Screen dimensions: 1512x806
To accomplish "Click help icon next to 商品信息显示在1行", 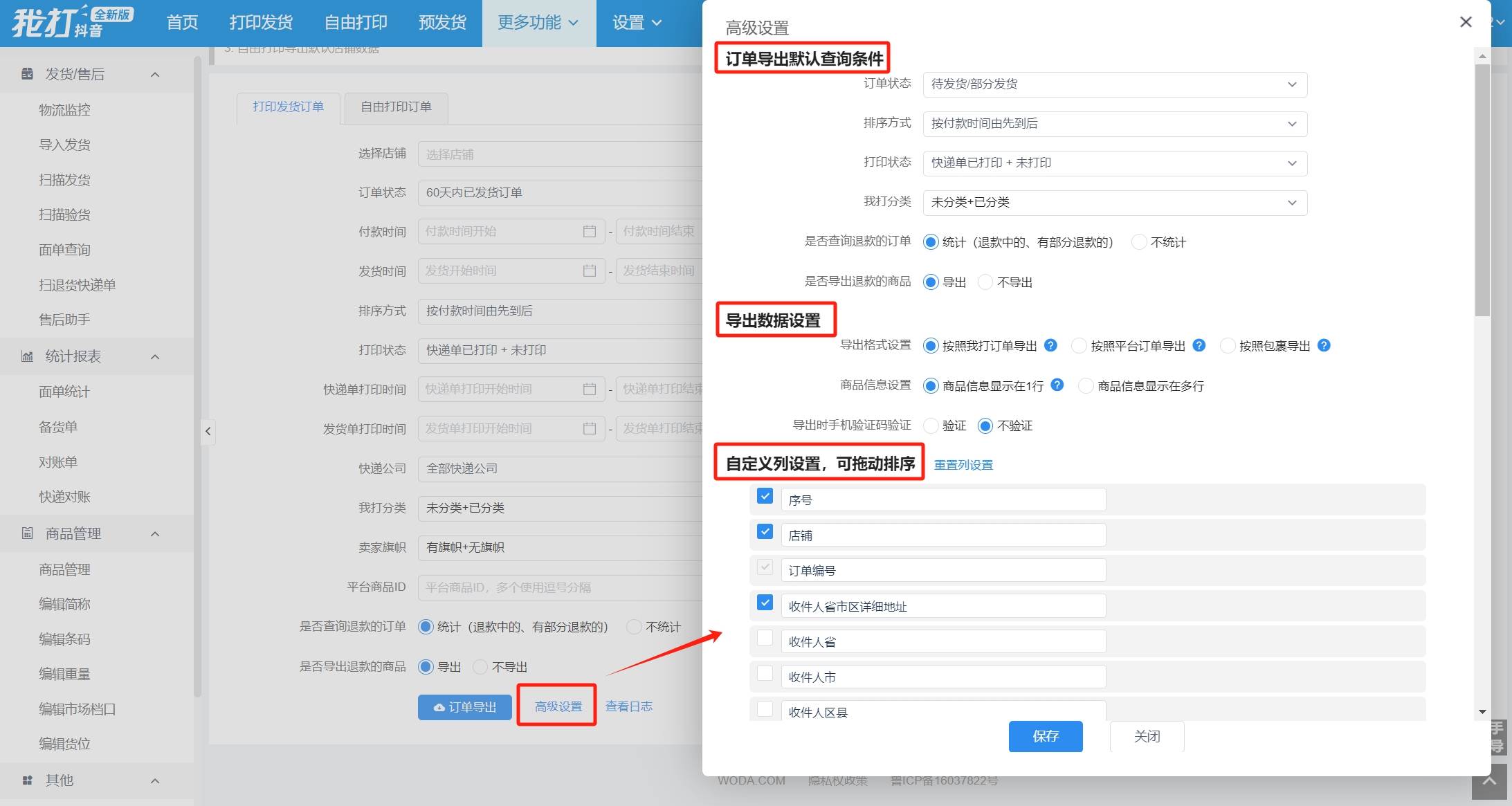I will point(1057,385).
